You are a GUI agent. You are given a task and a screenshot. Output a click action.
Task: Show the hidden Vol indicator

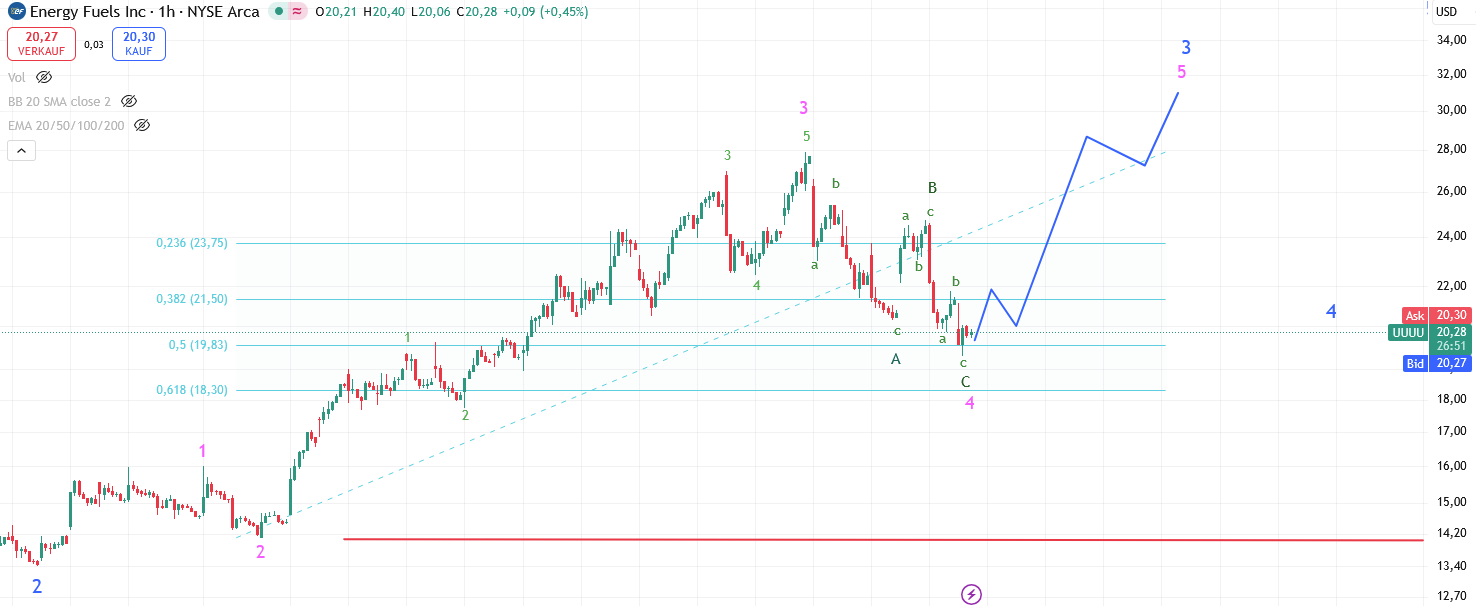tap(44, 77)
